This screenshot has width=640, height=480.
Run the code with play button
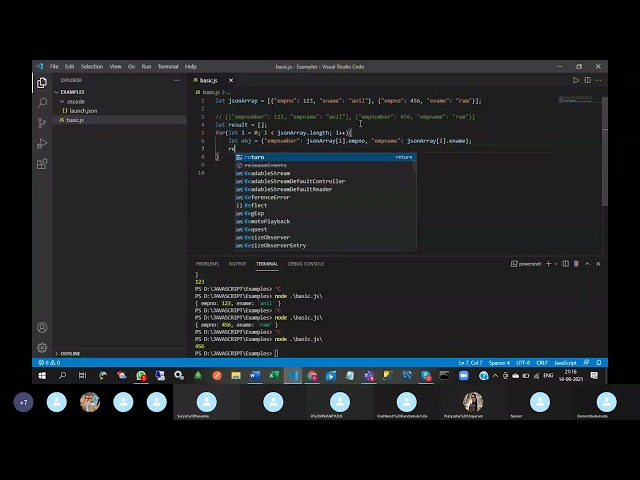576,80
